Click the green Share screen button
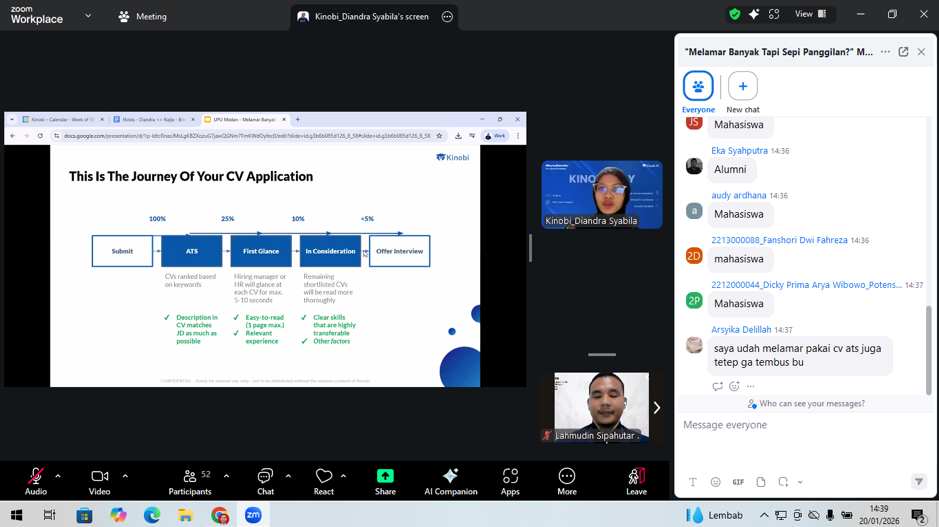The width and height of the screenshot is (939, 527). click(385, 480)
